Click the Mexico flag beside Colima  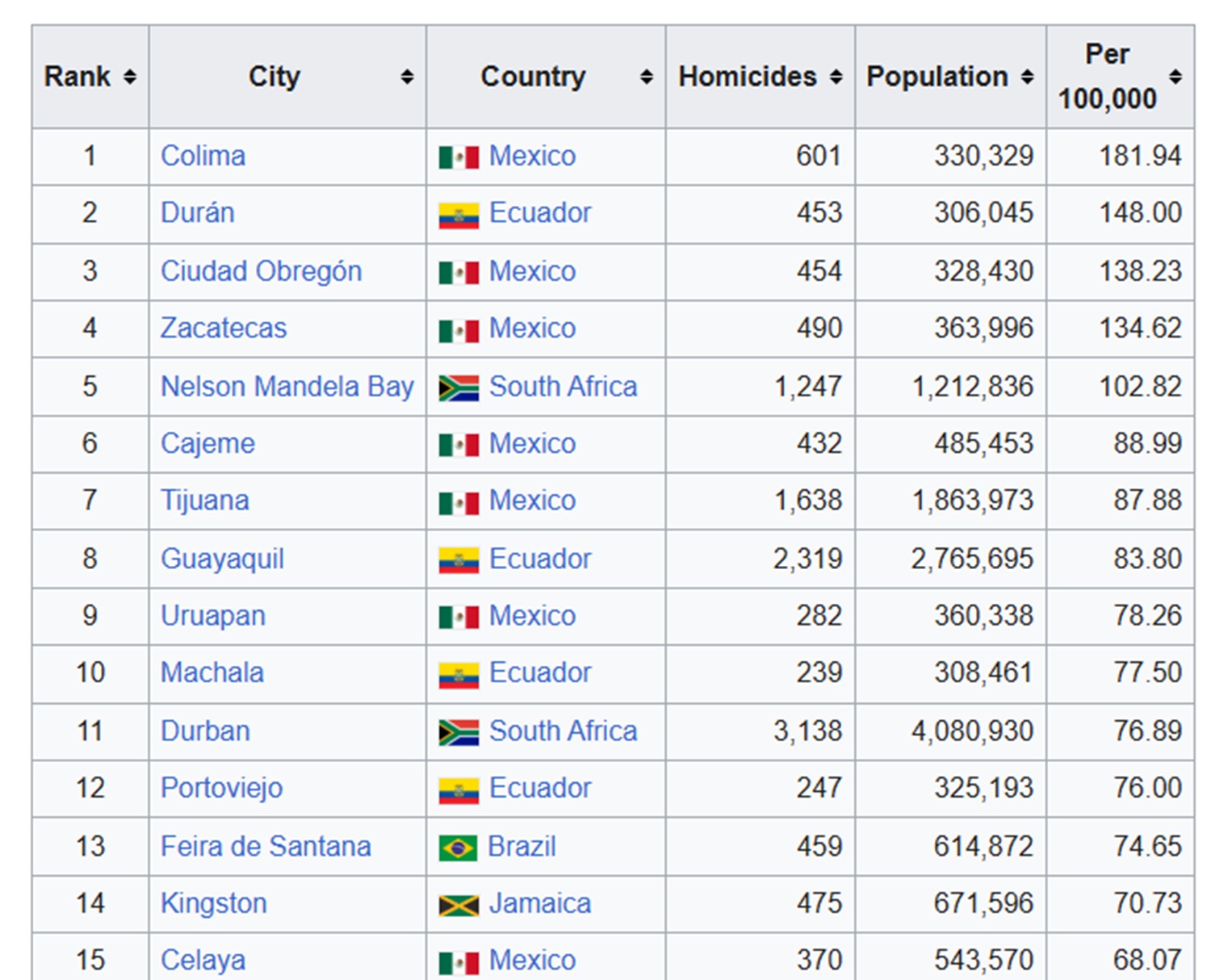pos(459,157)
